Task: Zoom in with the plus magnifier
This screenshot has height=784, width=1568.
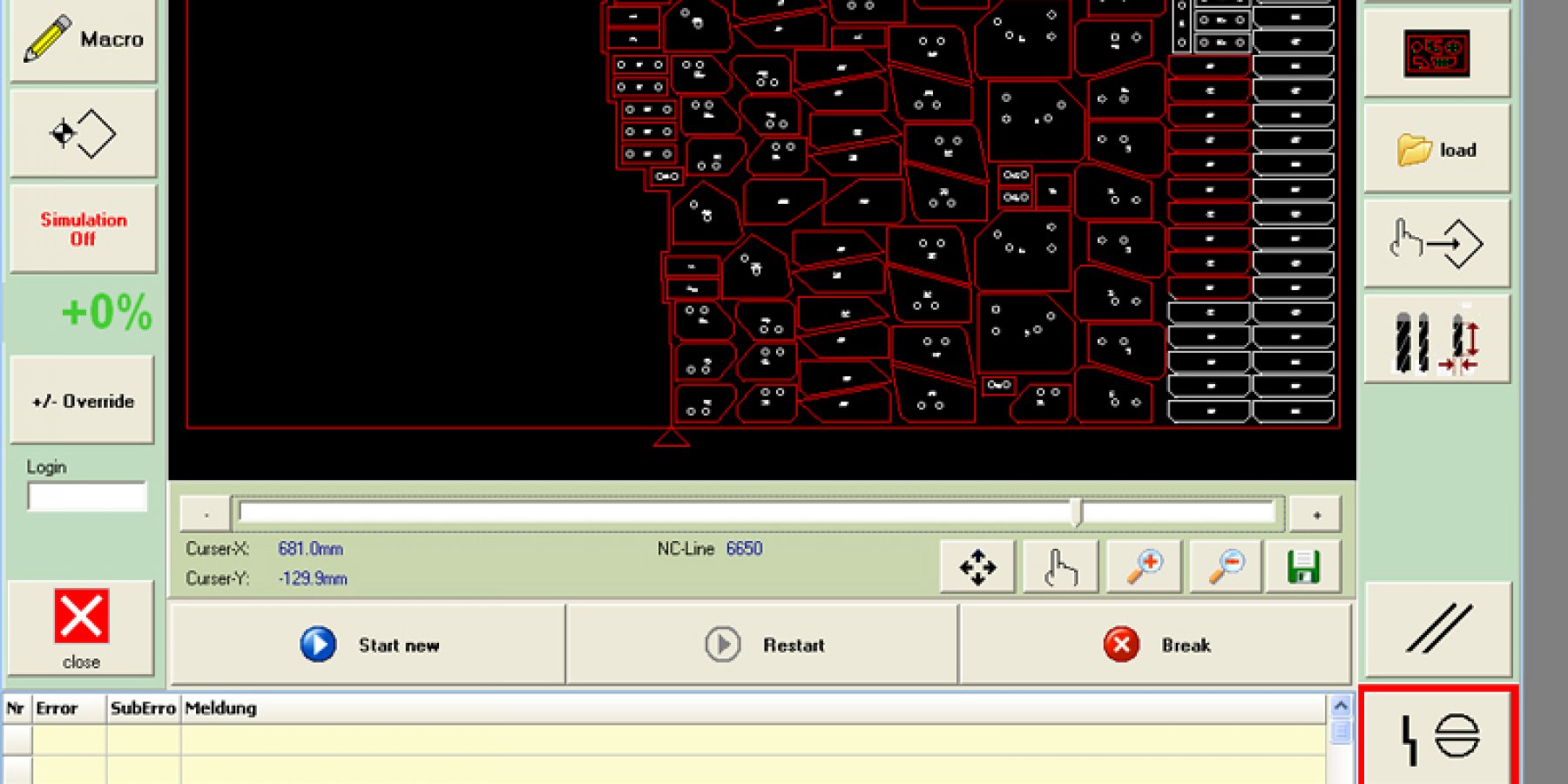Action: tap(1144, 567)
